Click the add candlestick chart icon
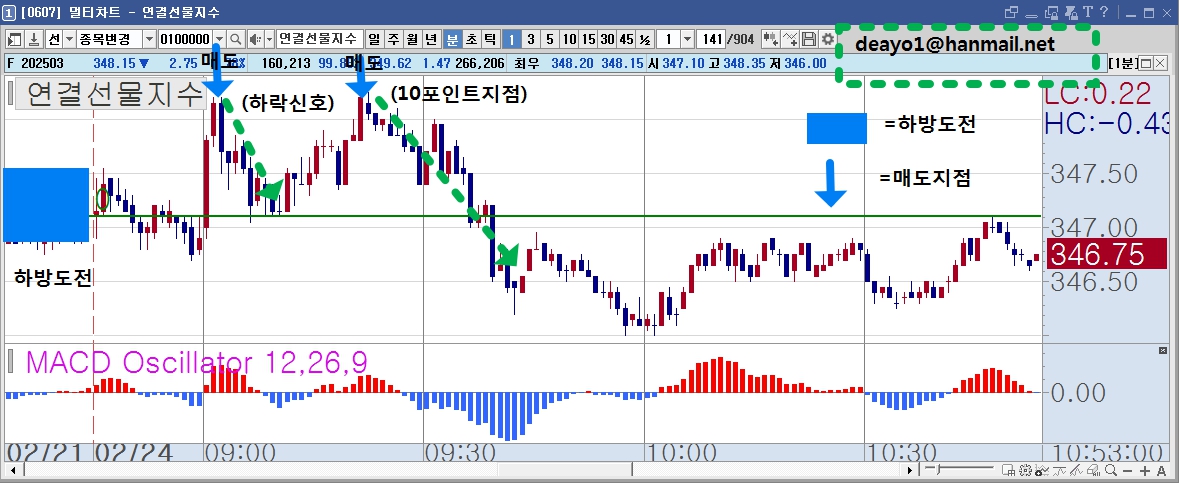 point(771,39)
